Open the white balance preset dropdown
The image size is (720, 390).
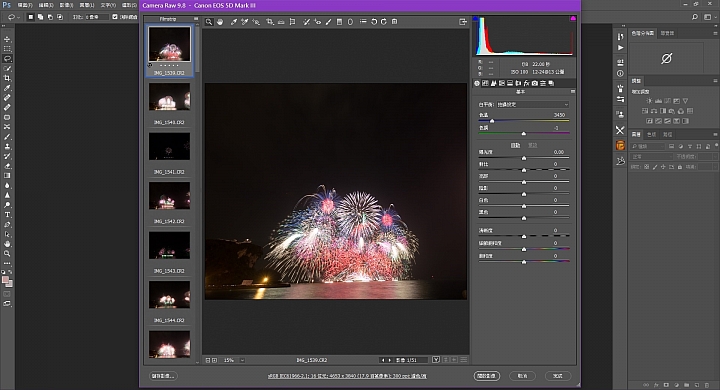point(533,104)
